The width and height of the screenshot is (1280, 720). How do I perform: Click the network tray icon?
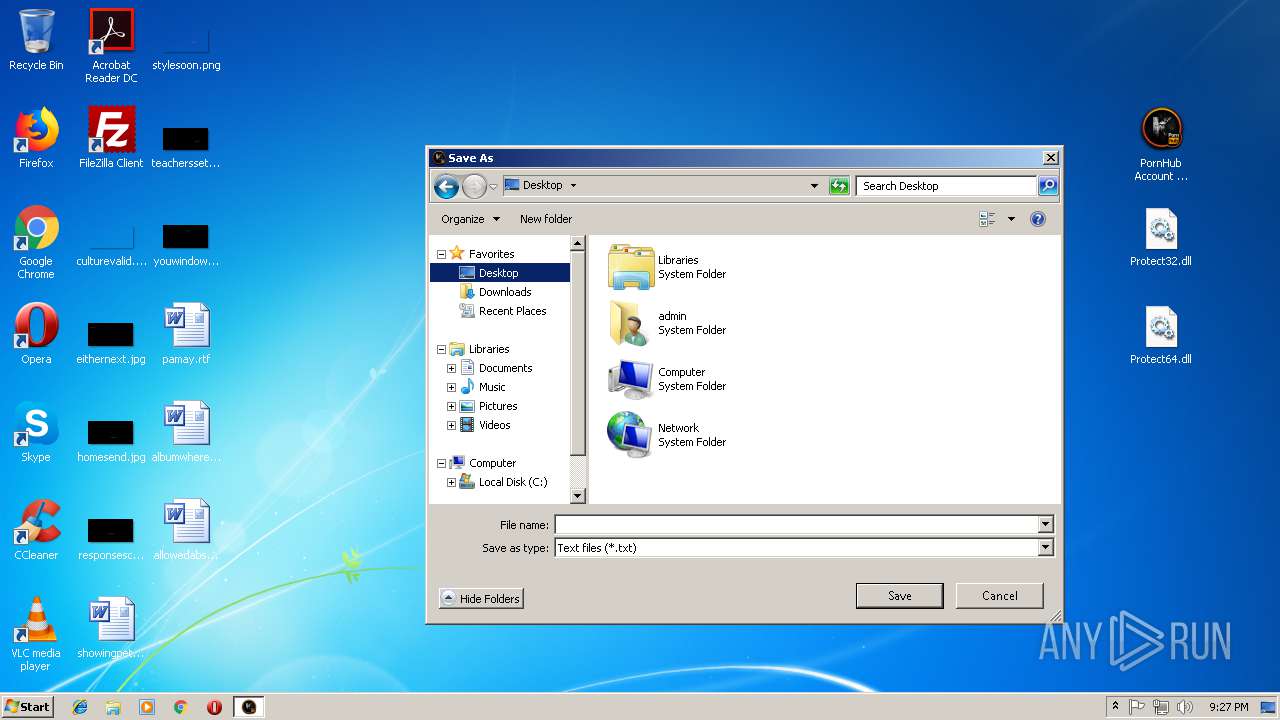[1161, 707]
